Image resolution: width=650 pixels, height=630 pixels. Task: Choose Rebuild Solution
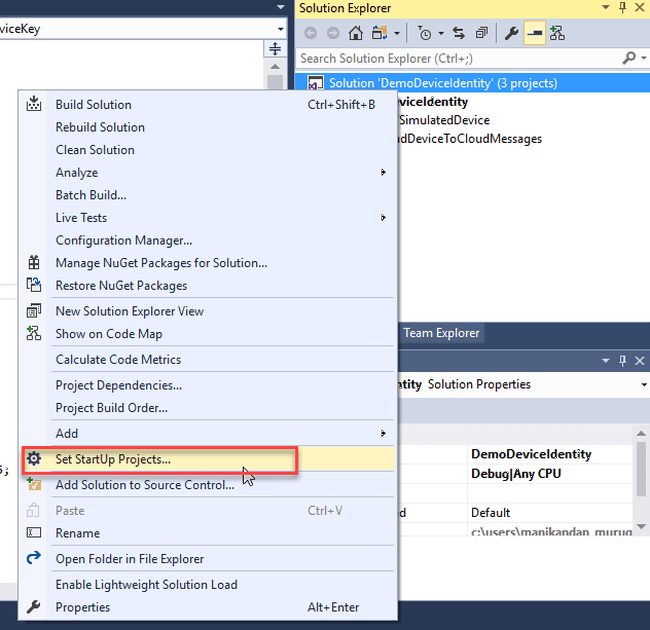pos(209,127)
